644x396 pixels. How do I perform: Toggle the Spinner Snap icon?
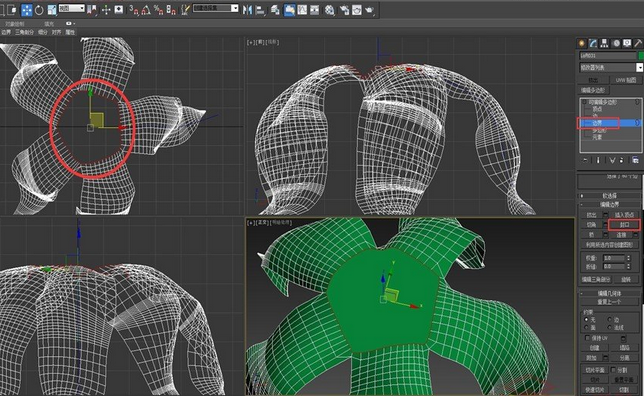[x=171, y=10]
